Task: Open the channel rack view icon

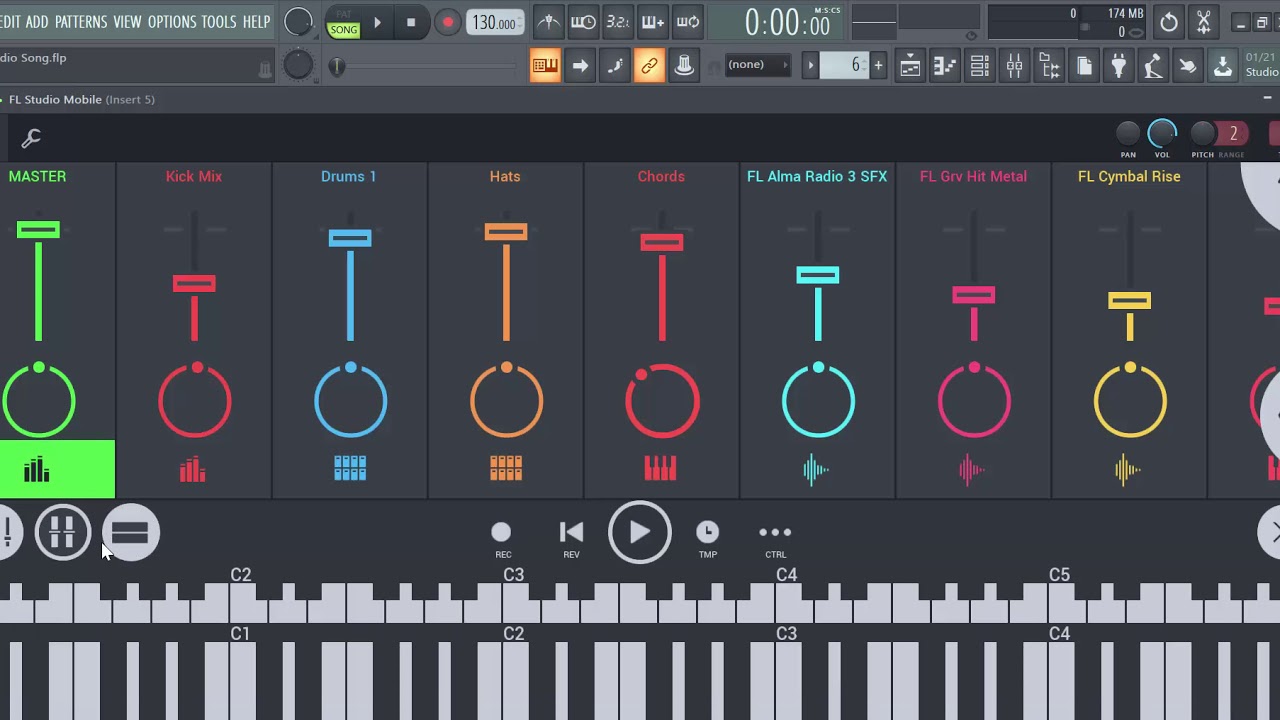Action: pos(980,66)
